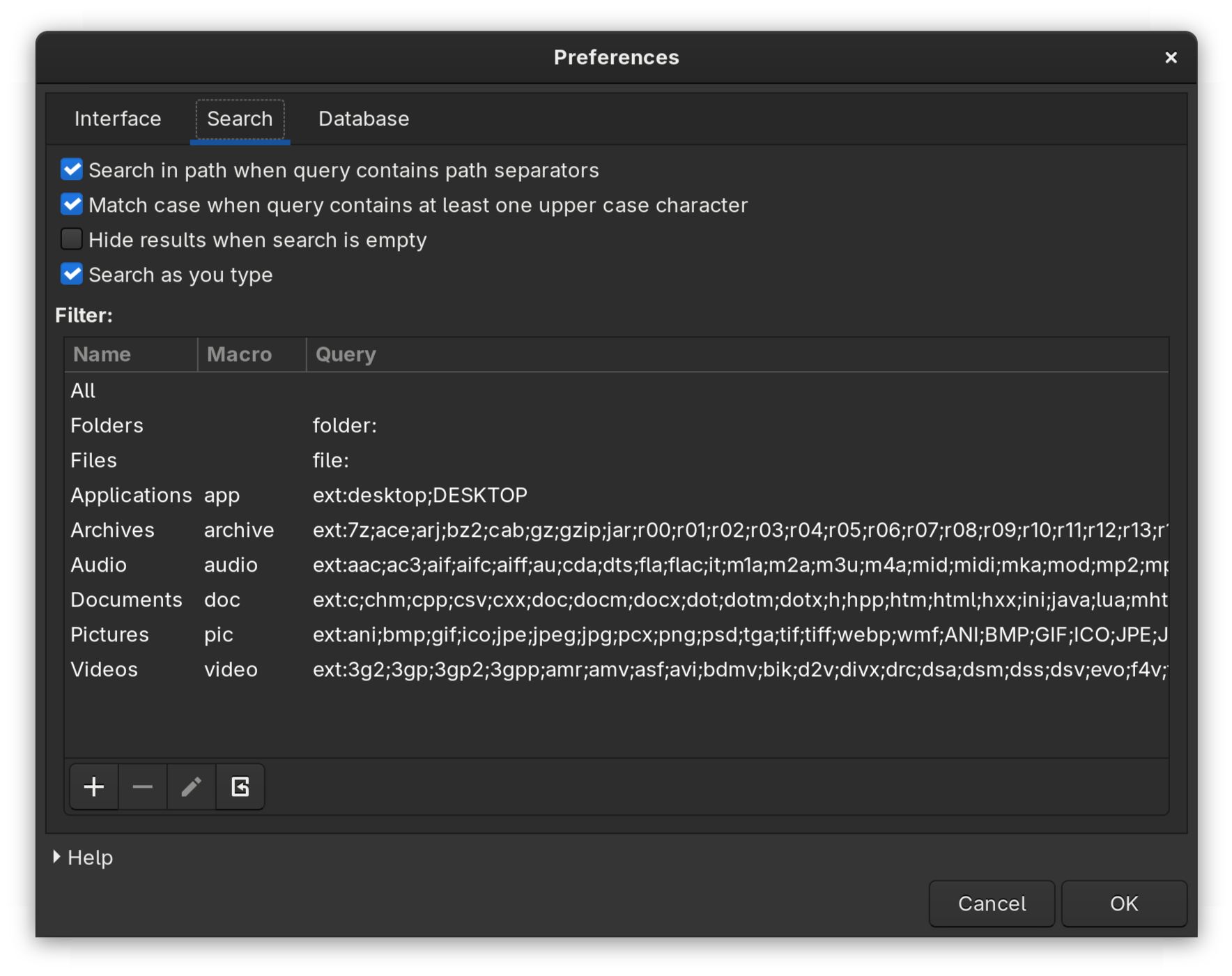
Task: Enable hiding results when search is empty
Action: click(71, 238)
